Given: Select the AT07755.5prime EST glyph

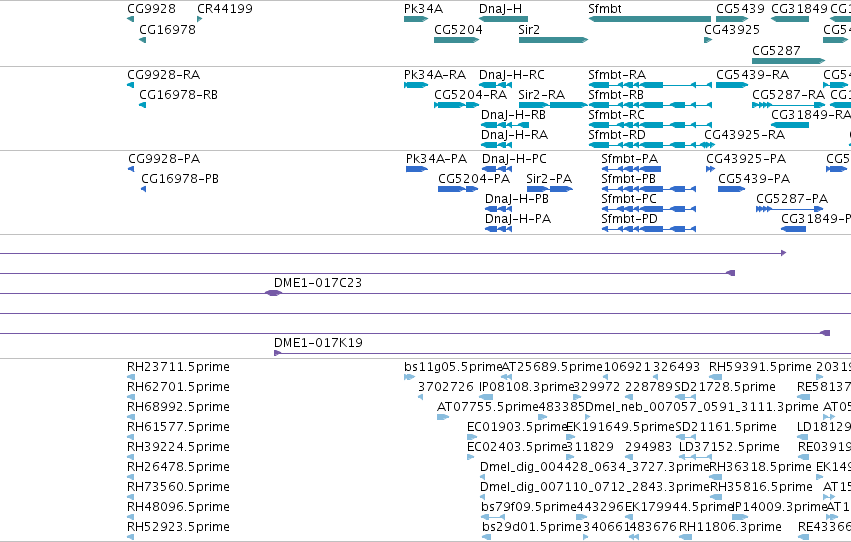Looking at the screenshot, I should point(443,417).
